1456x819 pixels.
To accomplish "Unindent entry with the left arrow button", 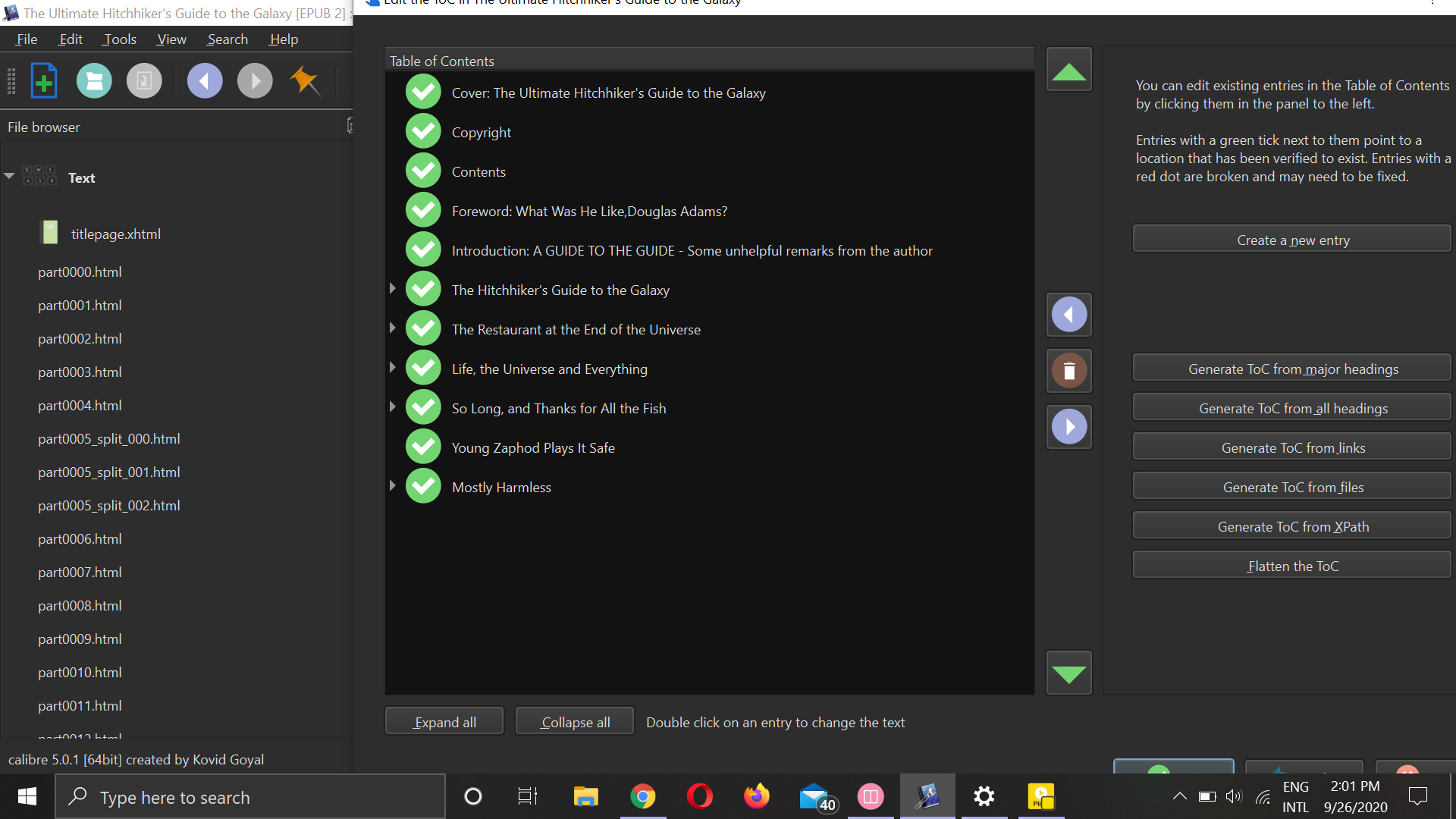I will 1068,315.
